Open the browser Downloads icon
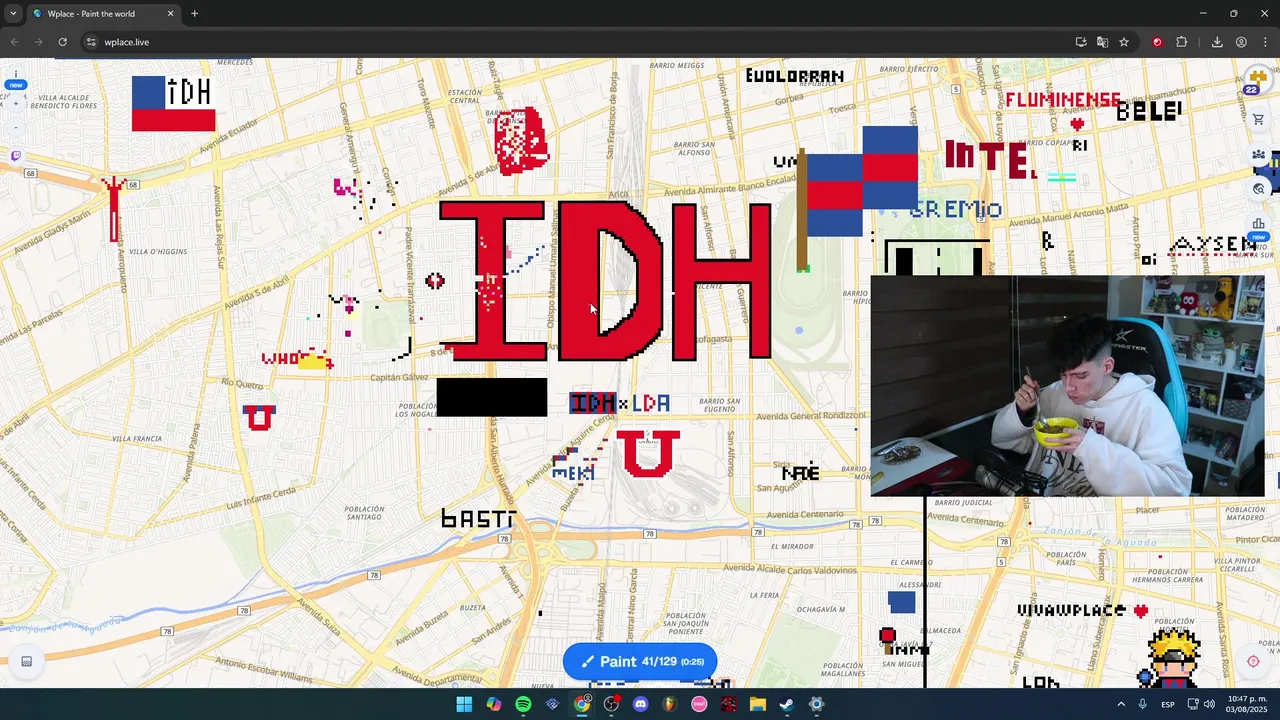 coord(1217,42)
